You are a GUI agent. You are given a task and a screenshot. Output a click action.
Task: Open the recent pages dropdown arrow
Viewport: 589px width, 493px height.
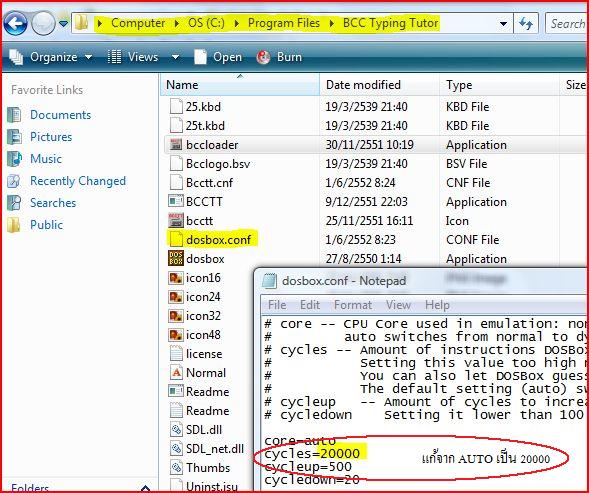click(x=63, y=24)
